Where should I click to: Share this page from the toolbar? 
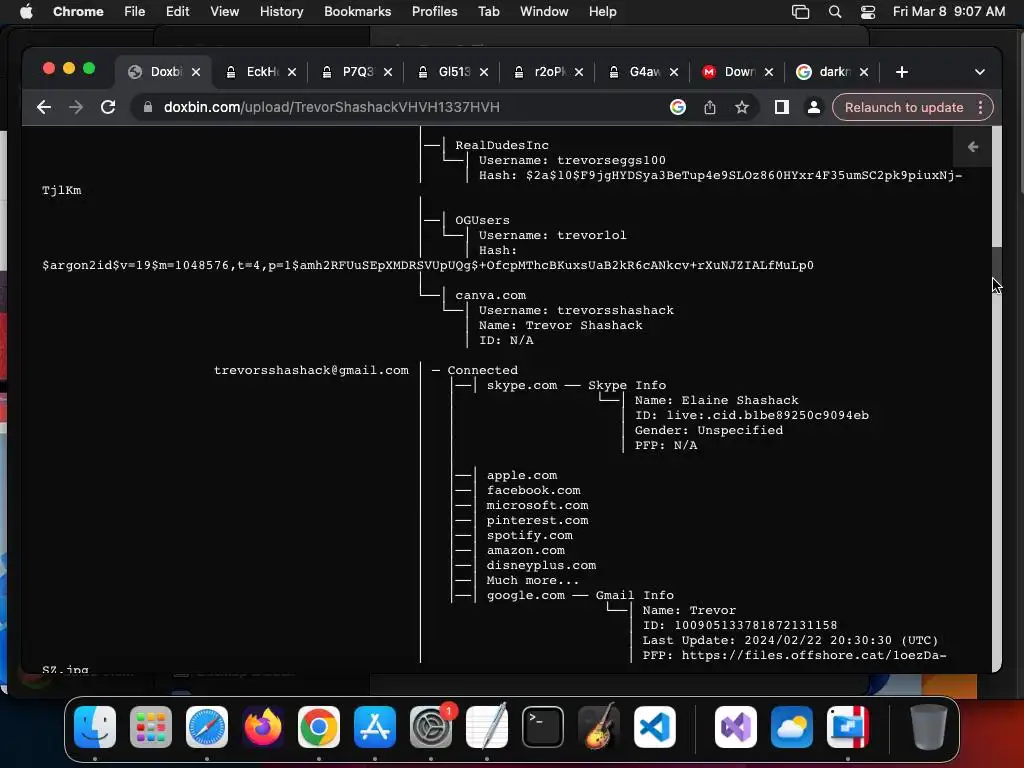[x=710, y=107]
